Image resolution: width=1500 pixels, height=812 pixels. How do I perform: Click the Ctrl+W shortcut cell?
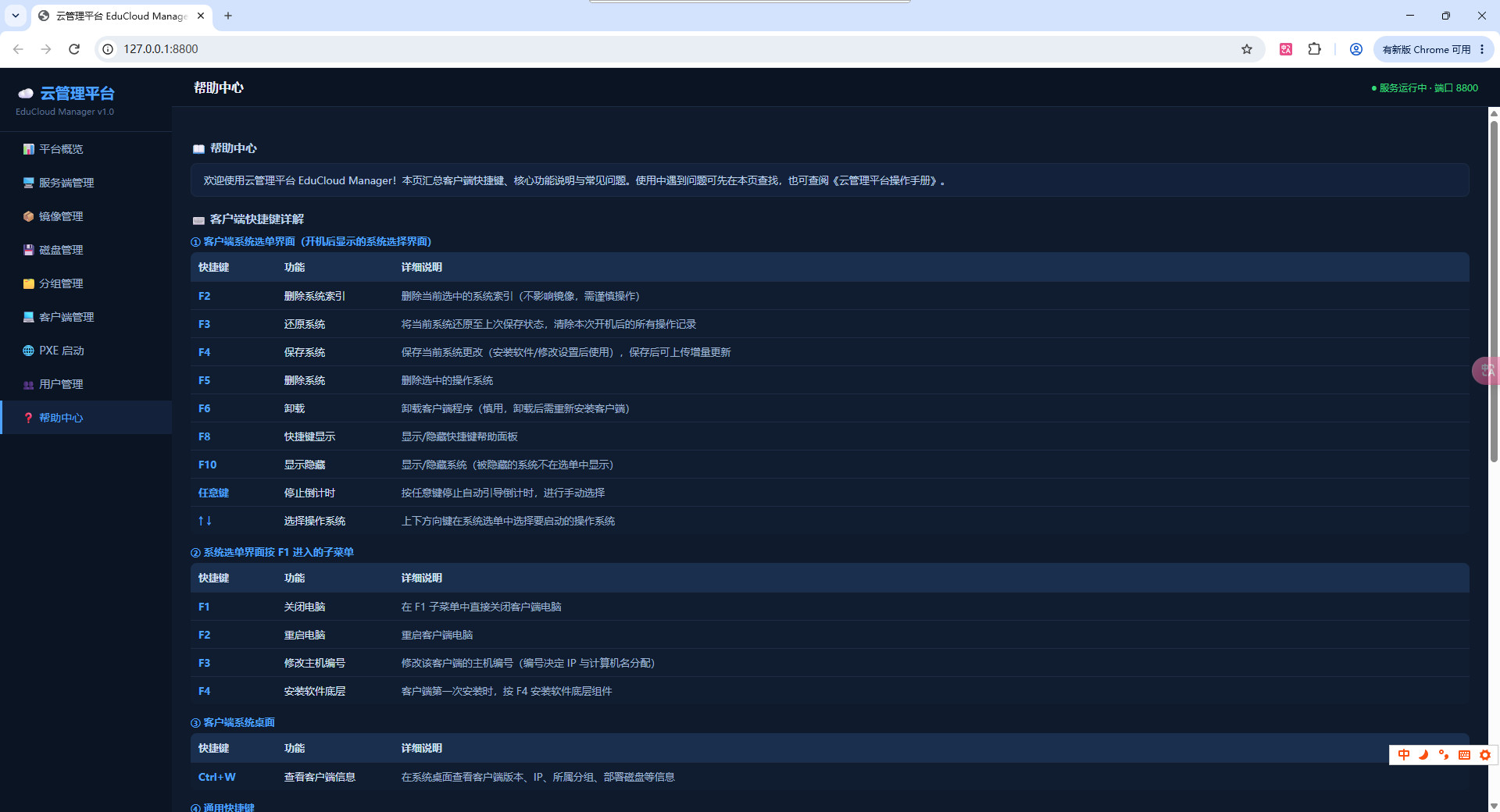(217, 777)
